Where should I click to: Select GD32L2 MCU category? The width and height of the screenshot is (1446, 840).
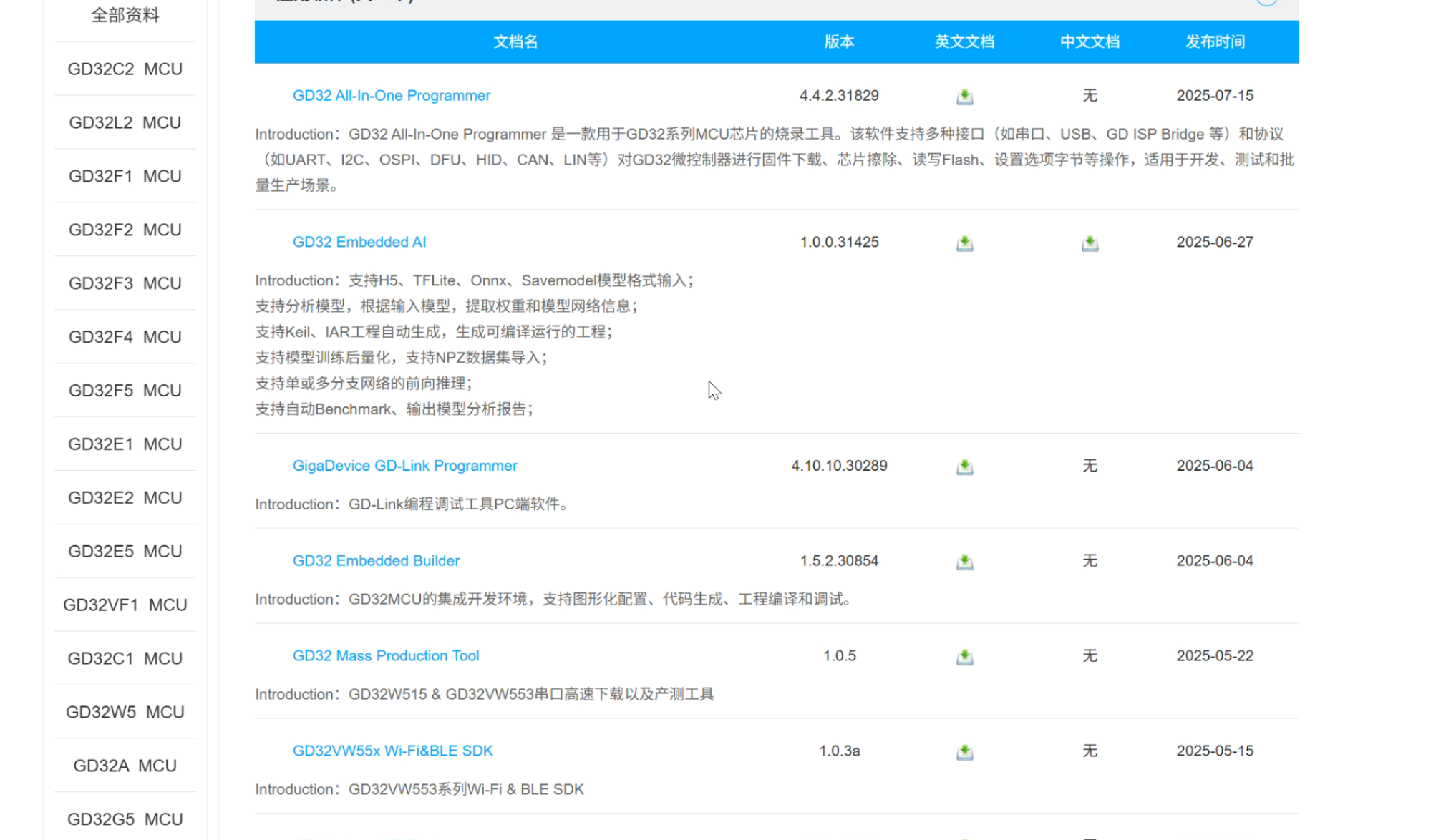tap(125, 122)
